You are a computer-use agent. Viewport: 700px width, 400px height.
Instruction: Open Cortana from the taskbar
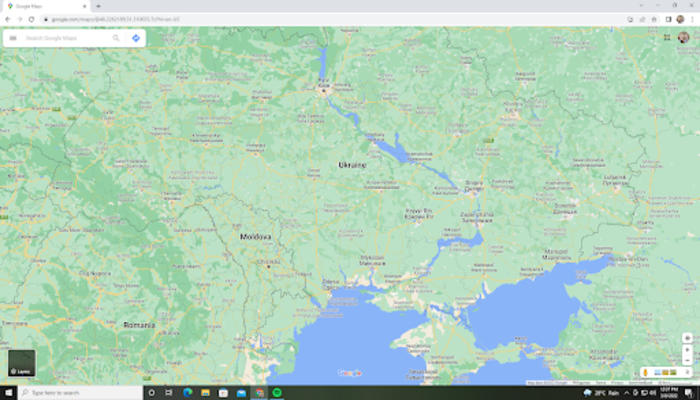coord(152,393)
